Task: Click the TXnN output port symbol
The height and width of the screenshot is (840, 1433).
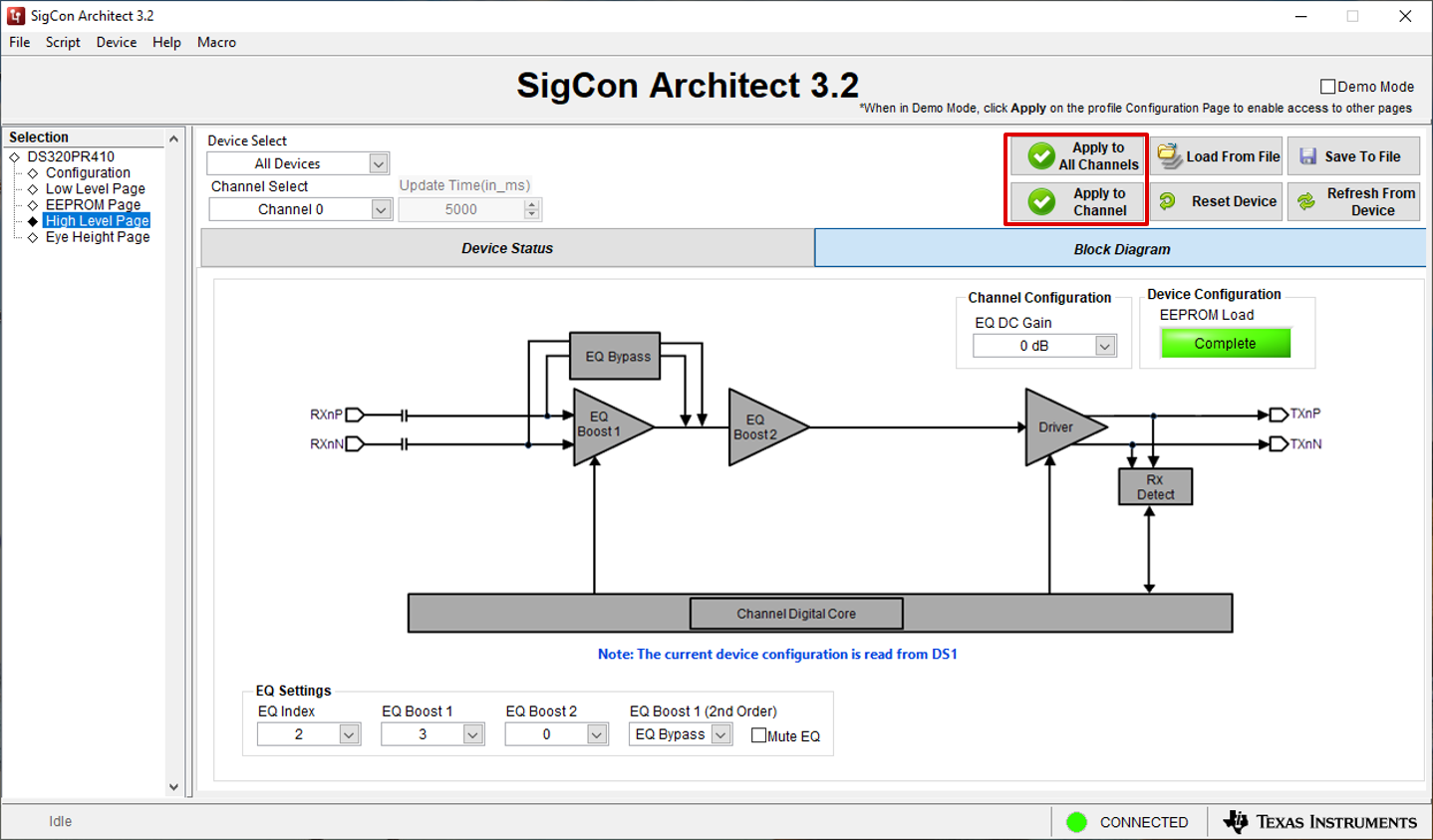Action: tap(1279, 444)
